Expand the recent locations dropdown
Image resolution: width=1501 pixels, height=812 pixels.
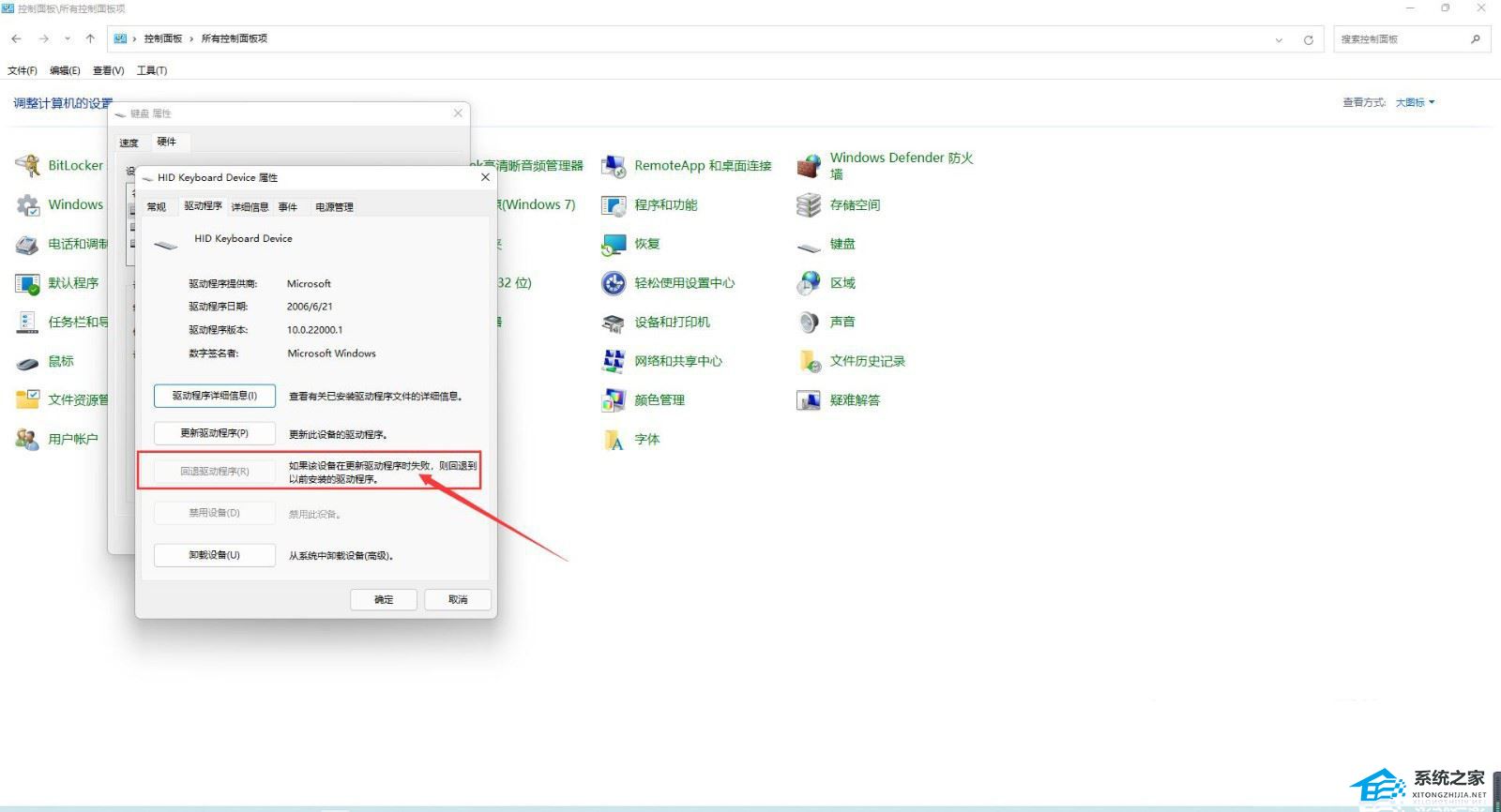click(x=68, y=38)
